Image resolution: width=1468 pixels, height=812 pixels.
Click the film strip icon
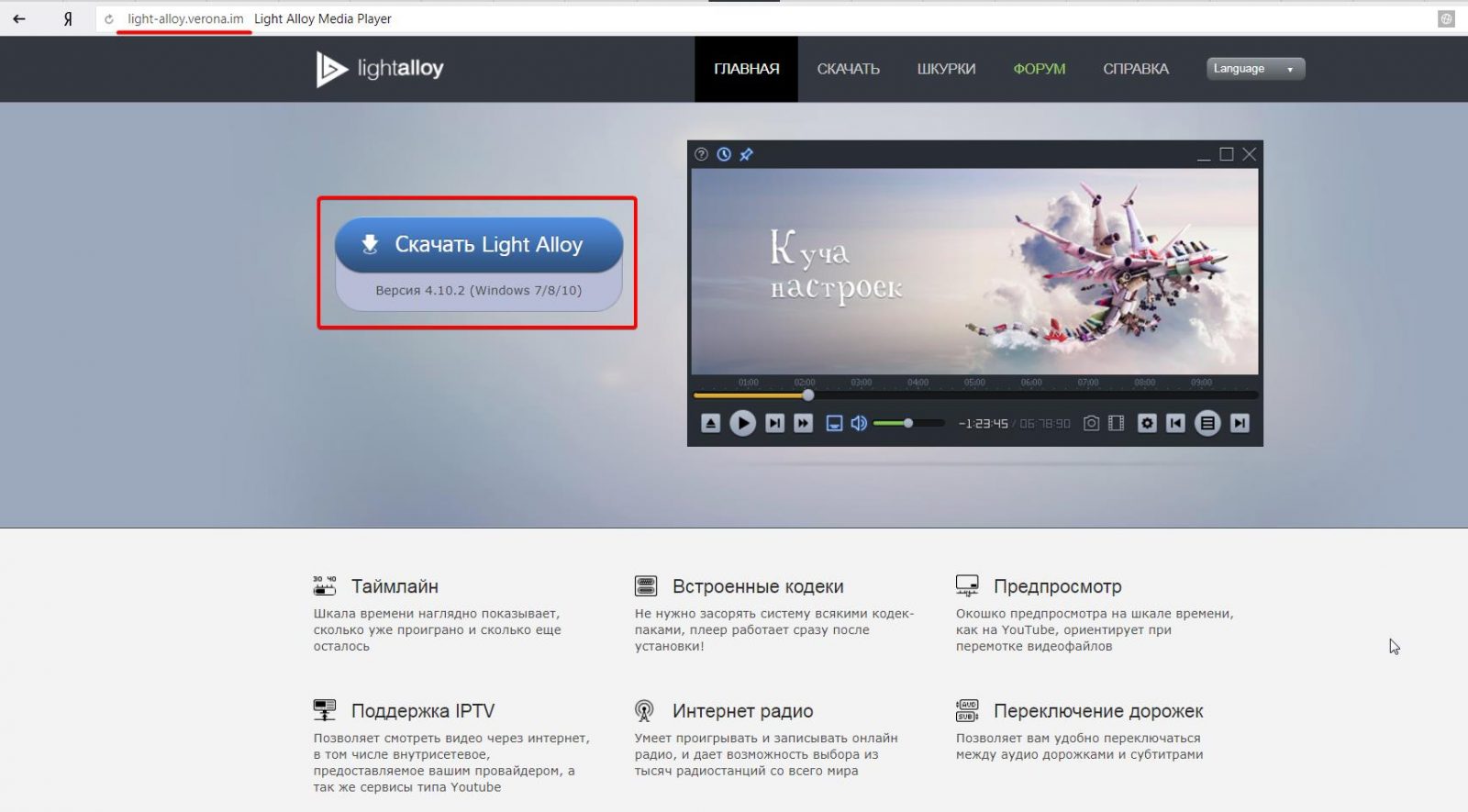pyautogui.click(x=1116, y=423)
